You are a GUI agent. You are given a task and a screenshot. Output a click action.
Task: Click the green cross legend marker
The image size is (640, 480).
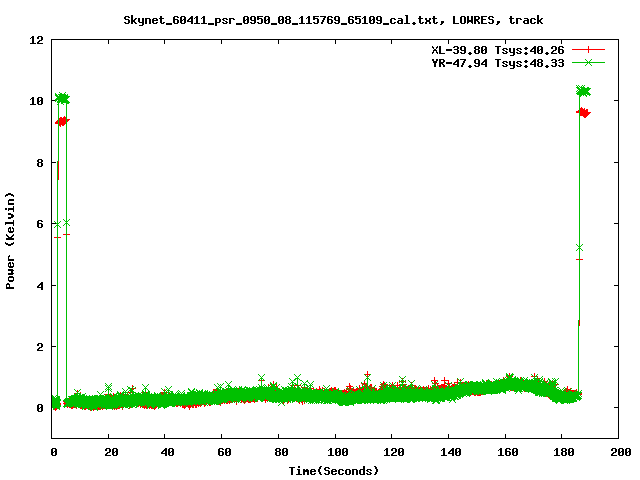click(588, 62)
